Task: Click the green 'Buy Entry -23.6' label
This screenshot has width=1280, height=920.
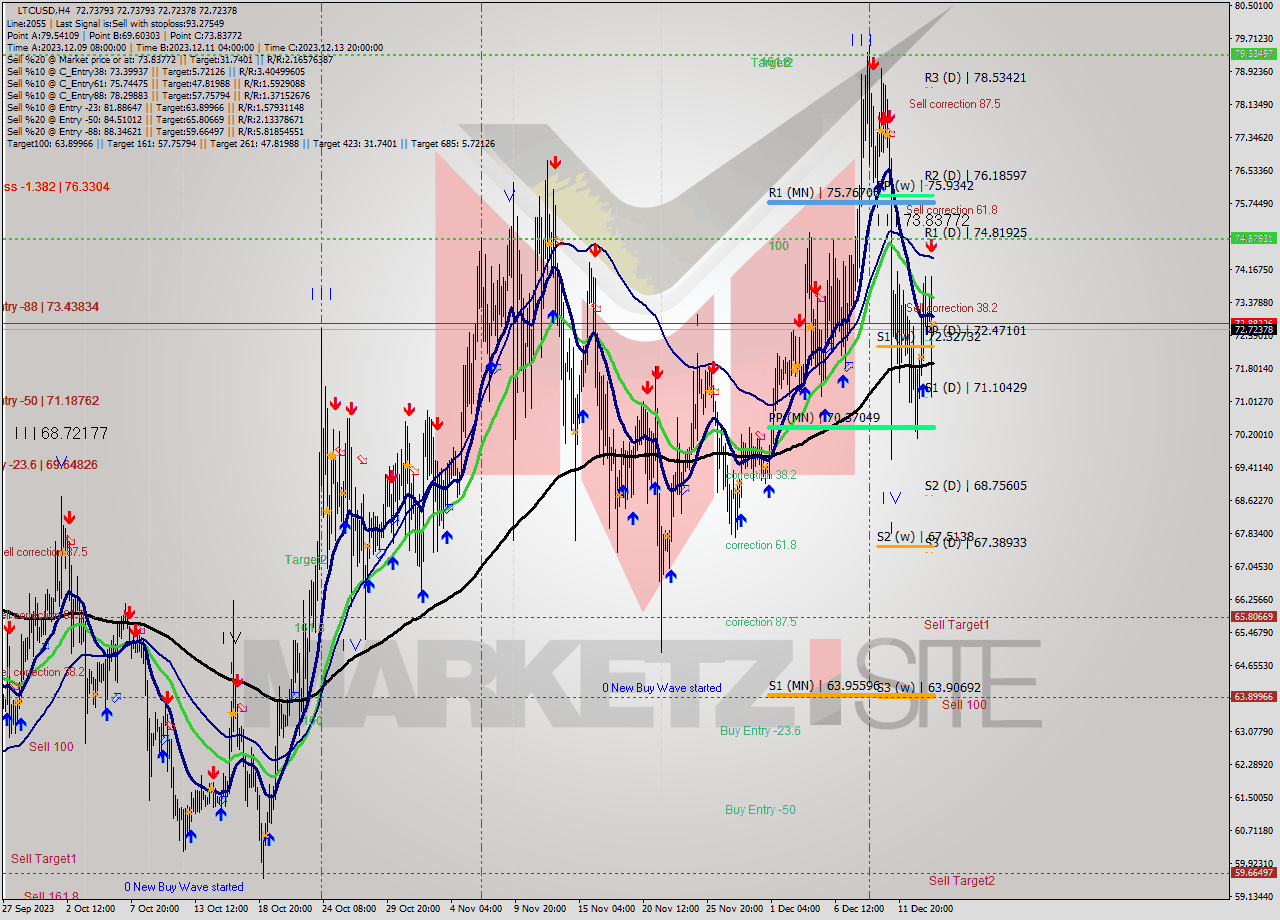Action: (760, 730)
